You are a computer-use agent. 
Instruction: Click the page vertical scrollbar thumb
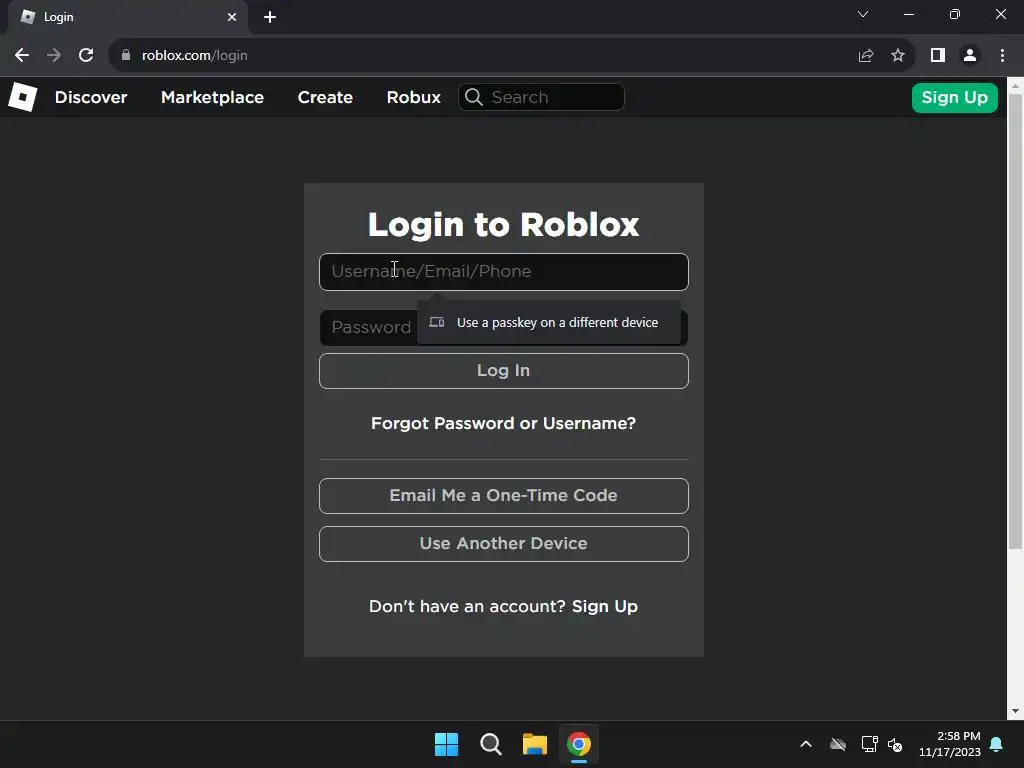[x=1016, y=321]
